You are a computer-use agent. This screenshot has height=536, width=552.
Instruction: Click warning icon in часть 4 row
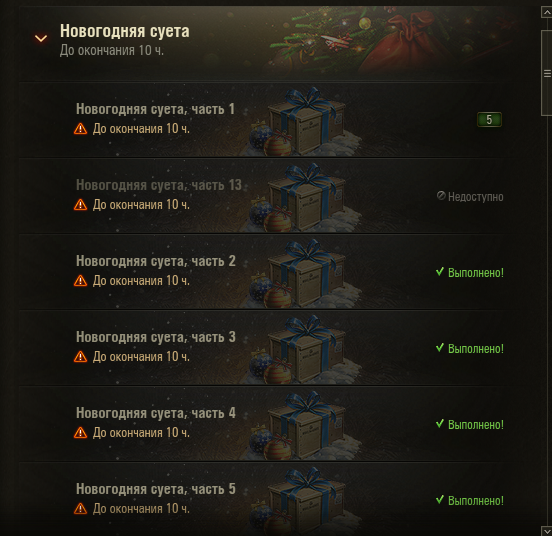(x=80, y=433)
